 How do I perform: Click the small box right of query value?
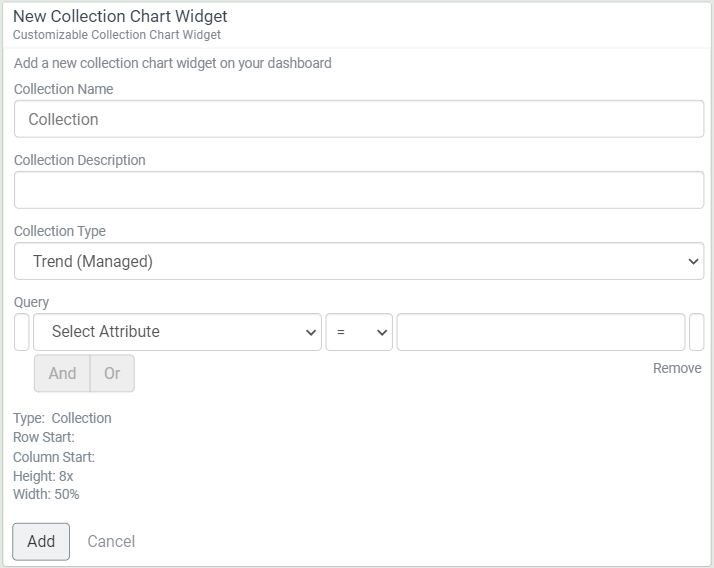[697, 332]
